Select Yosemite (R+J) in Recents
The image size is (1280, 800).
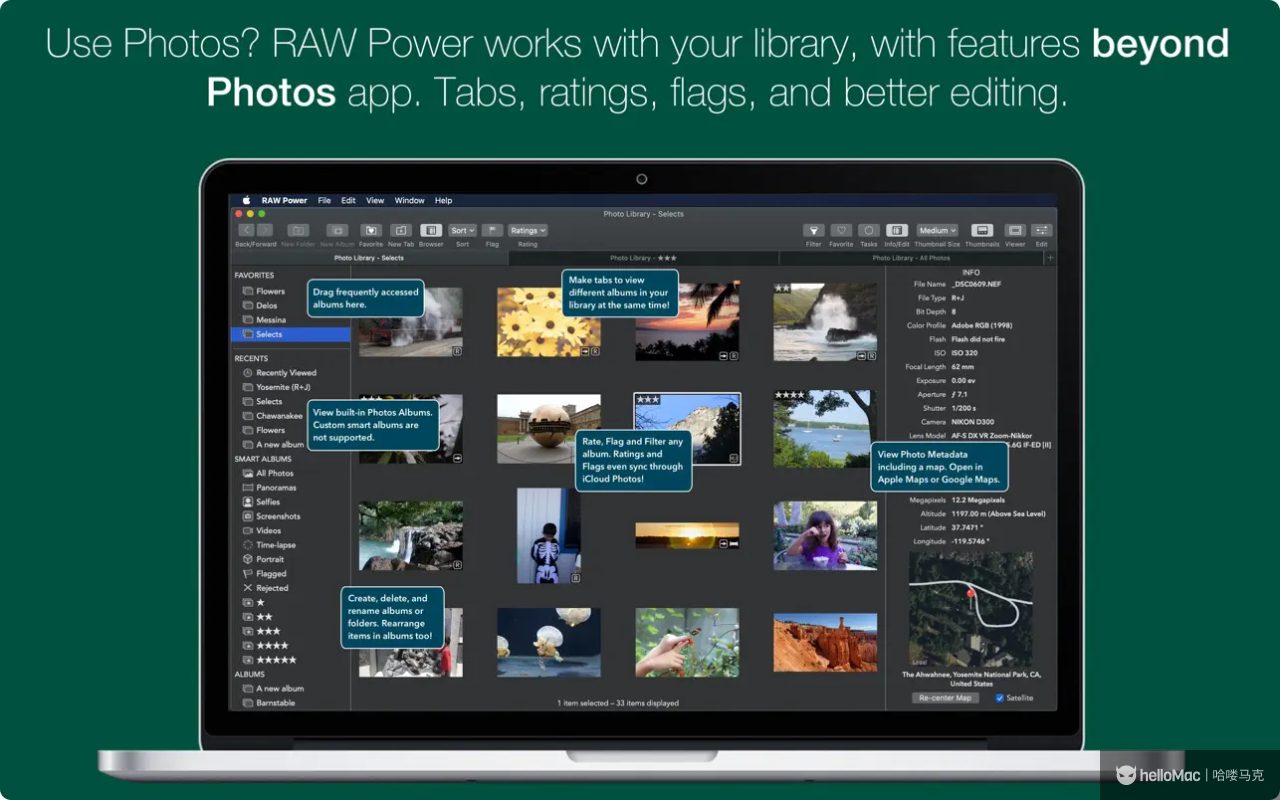(277, 387)
